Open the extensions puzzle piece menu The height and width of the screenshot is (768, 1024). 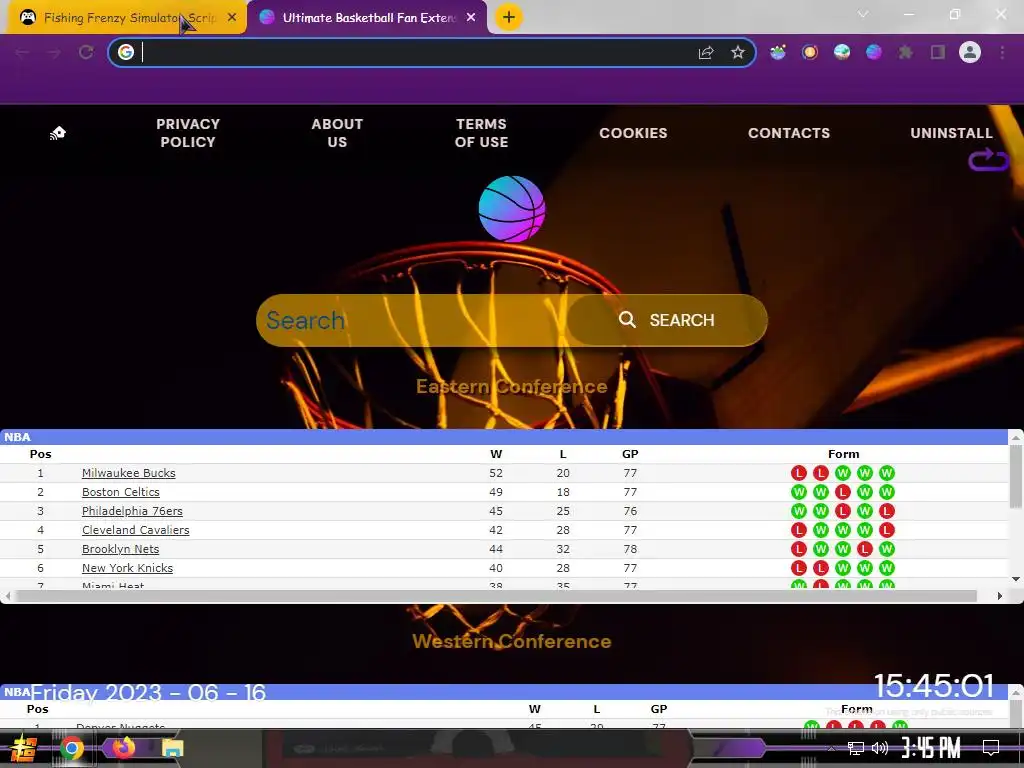pyautogui.click(x=906, y=52)
